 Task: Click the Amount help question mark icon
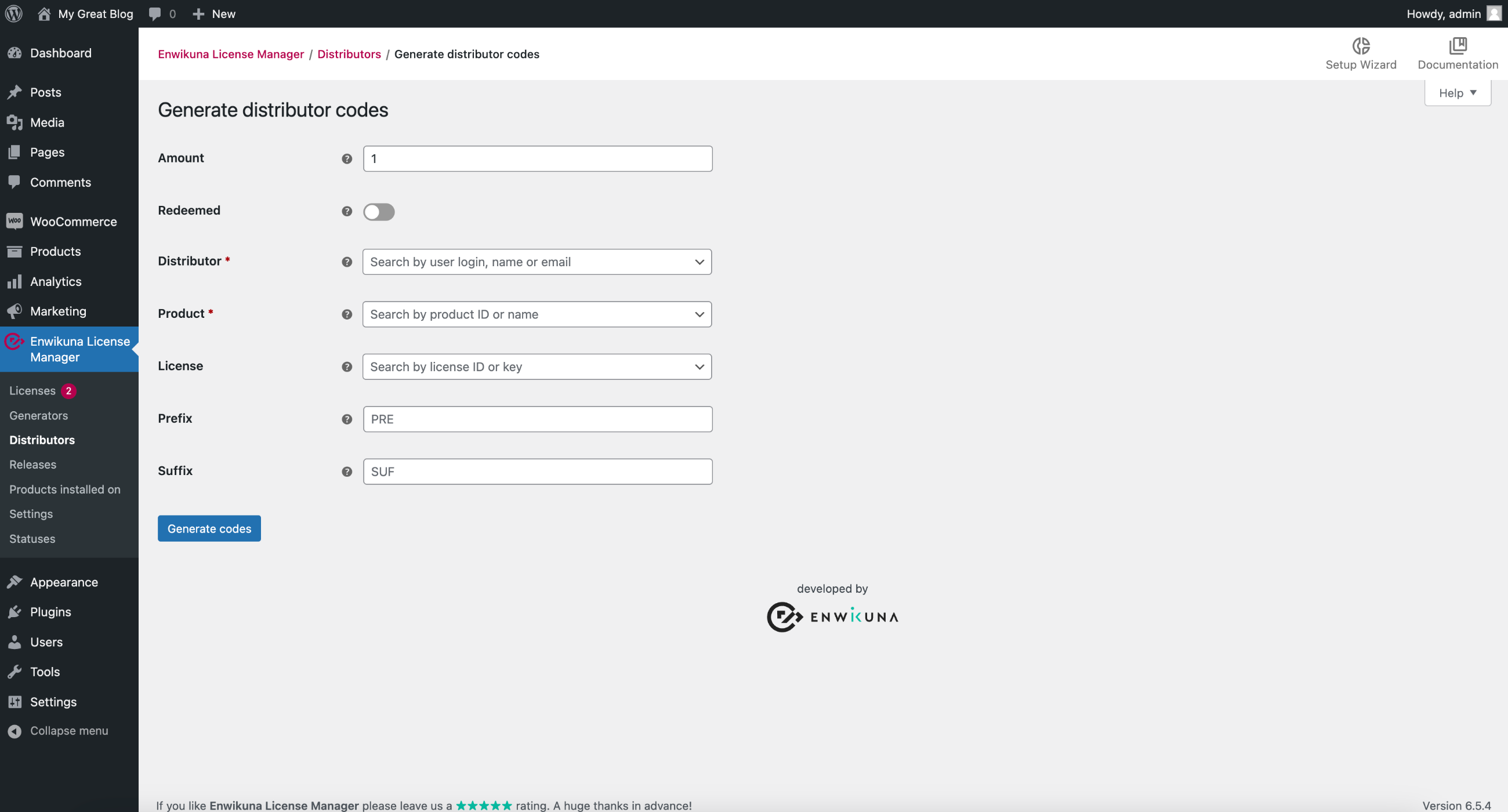click(x=347, y=159)
